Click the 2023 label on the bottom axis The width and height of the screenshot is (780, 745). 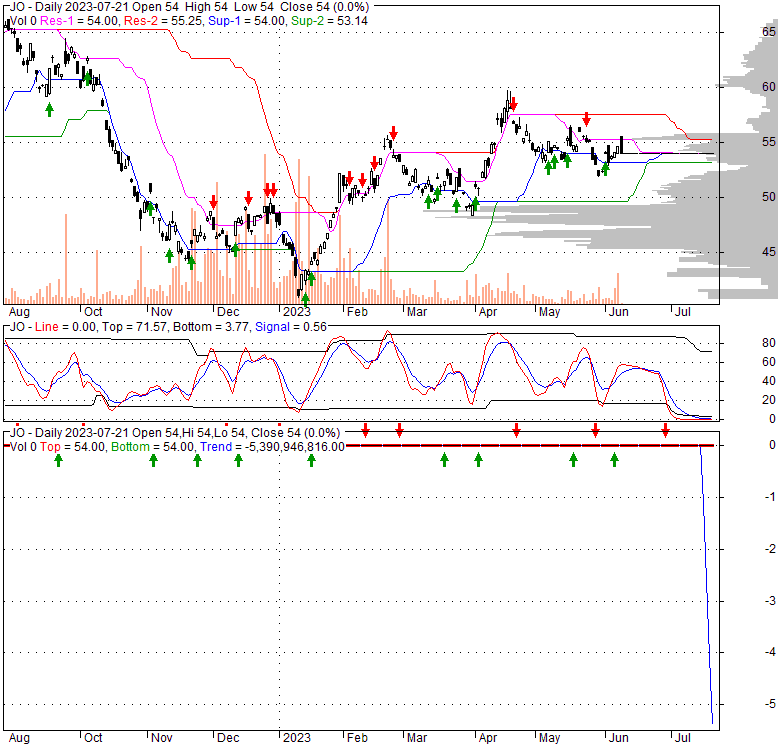click(x=296, y=312)
